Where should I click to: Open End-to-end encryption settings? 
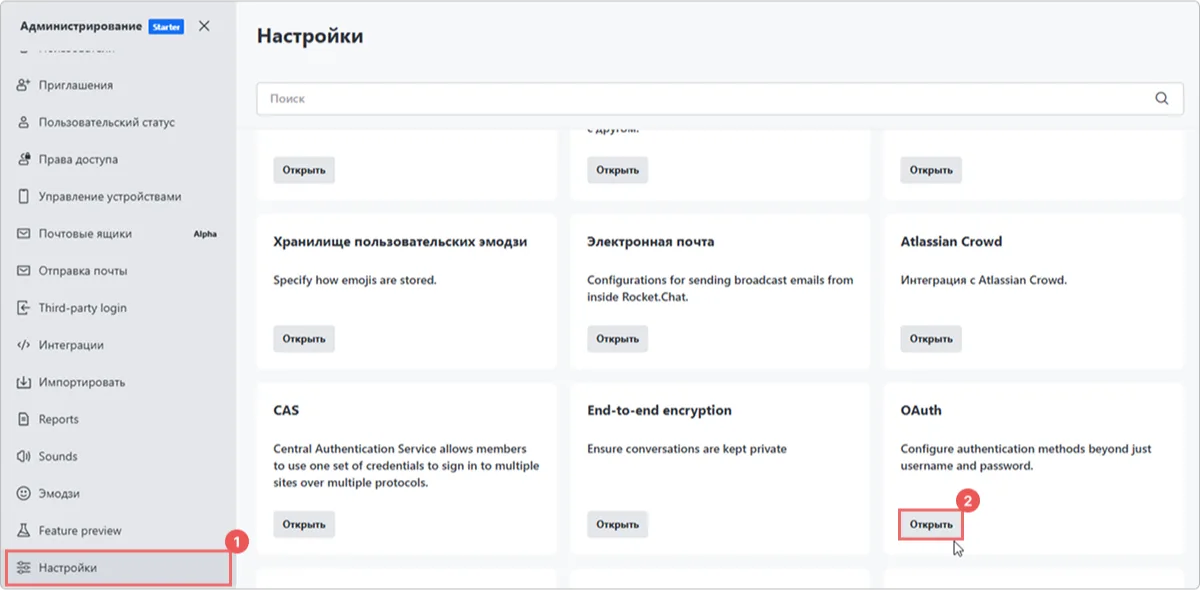click(617, 523)
